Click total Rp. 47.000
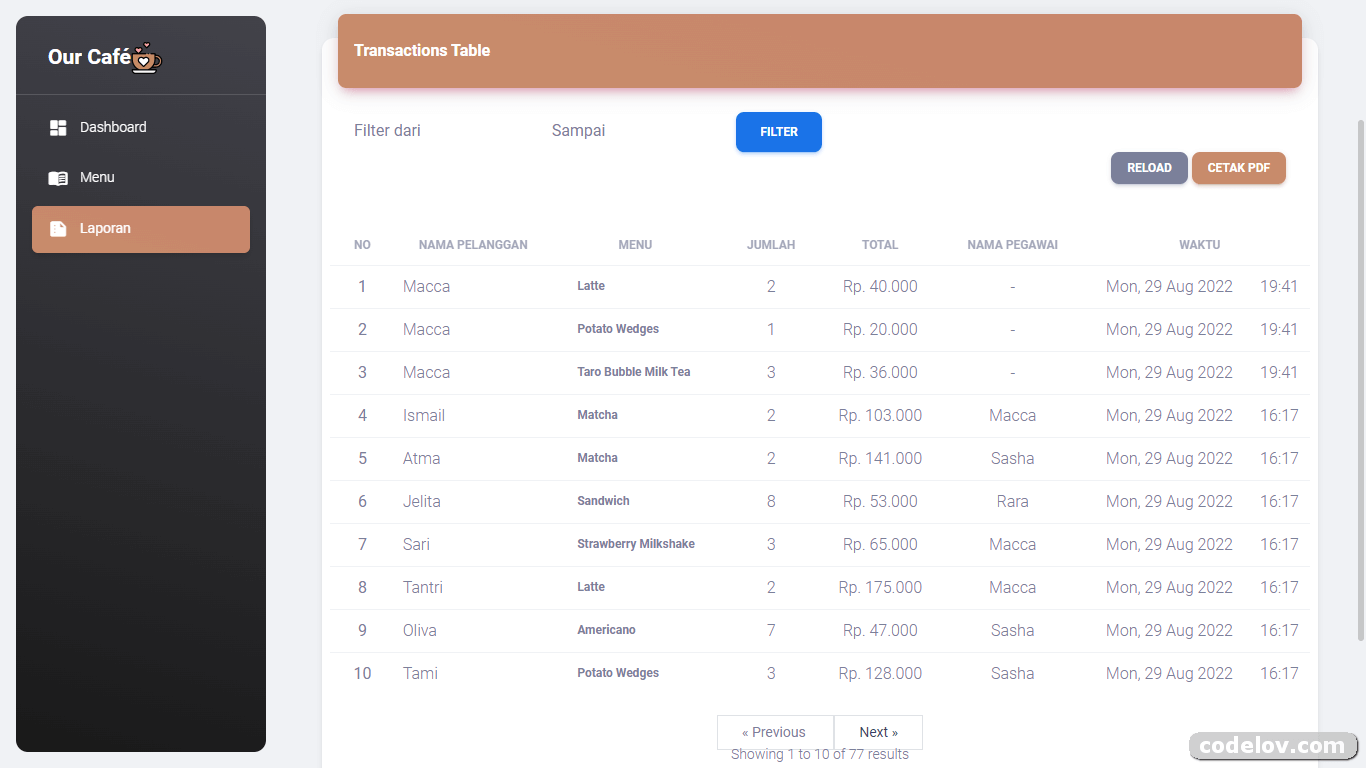This screenshot has width=1366, height=768. pos(880,630)
